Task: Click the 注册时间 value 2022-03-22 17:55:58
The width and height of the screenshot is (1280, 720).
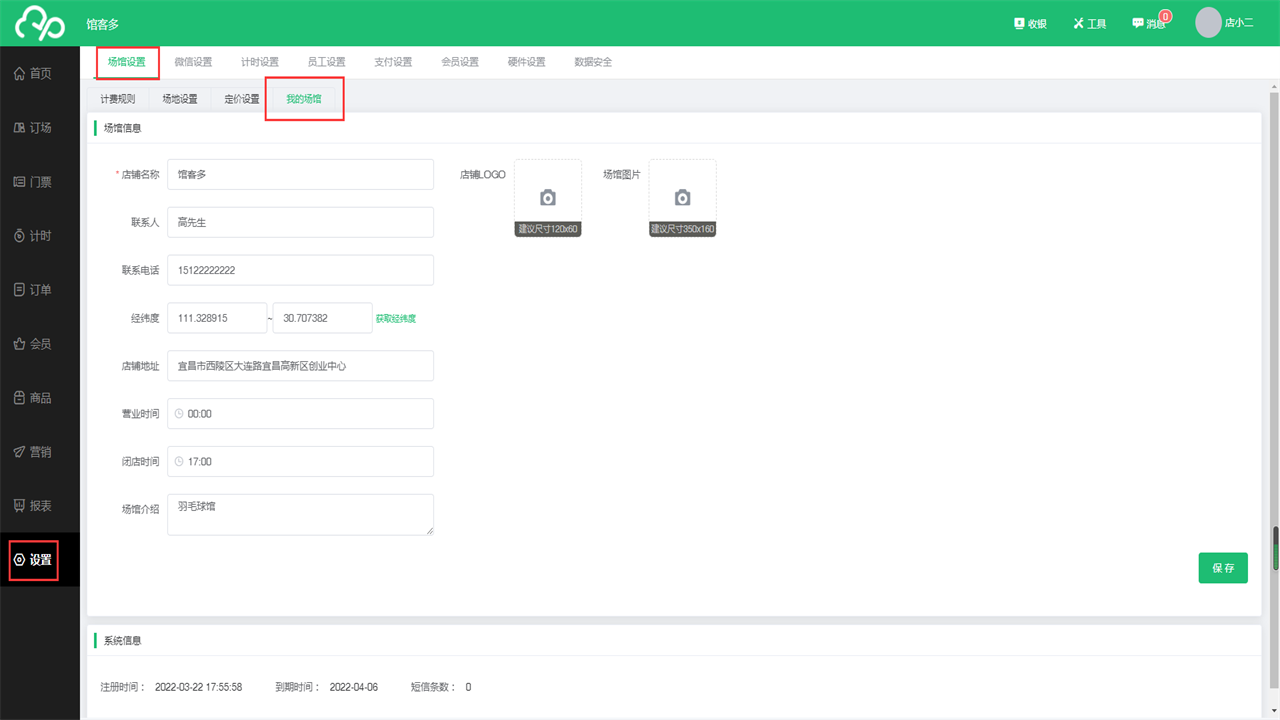Action: 198,687
